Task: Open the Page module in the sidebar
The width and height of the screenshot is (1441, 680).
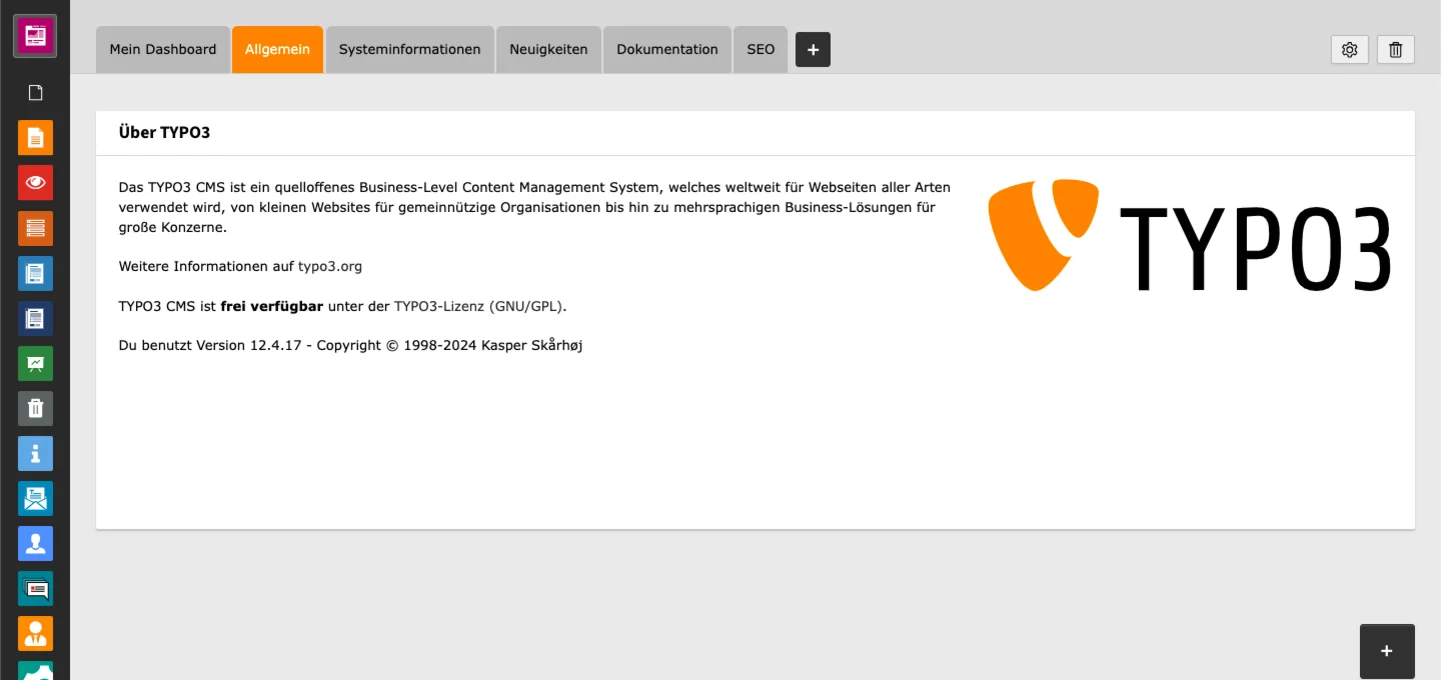Action: 35,137
